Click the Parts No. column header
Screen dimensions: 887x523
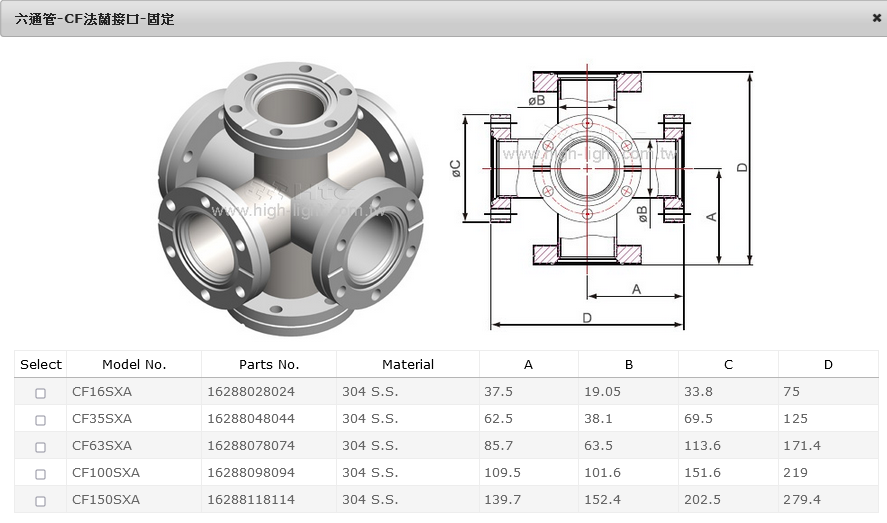pos(269,365)
